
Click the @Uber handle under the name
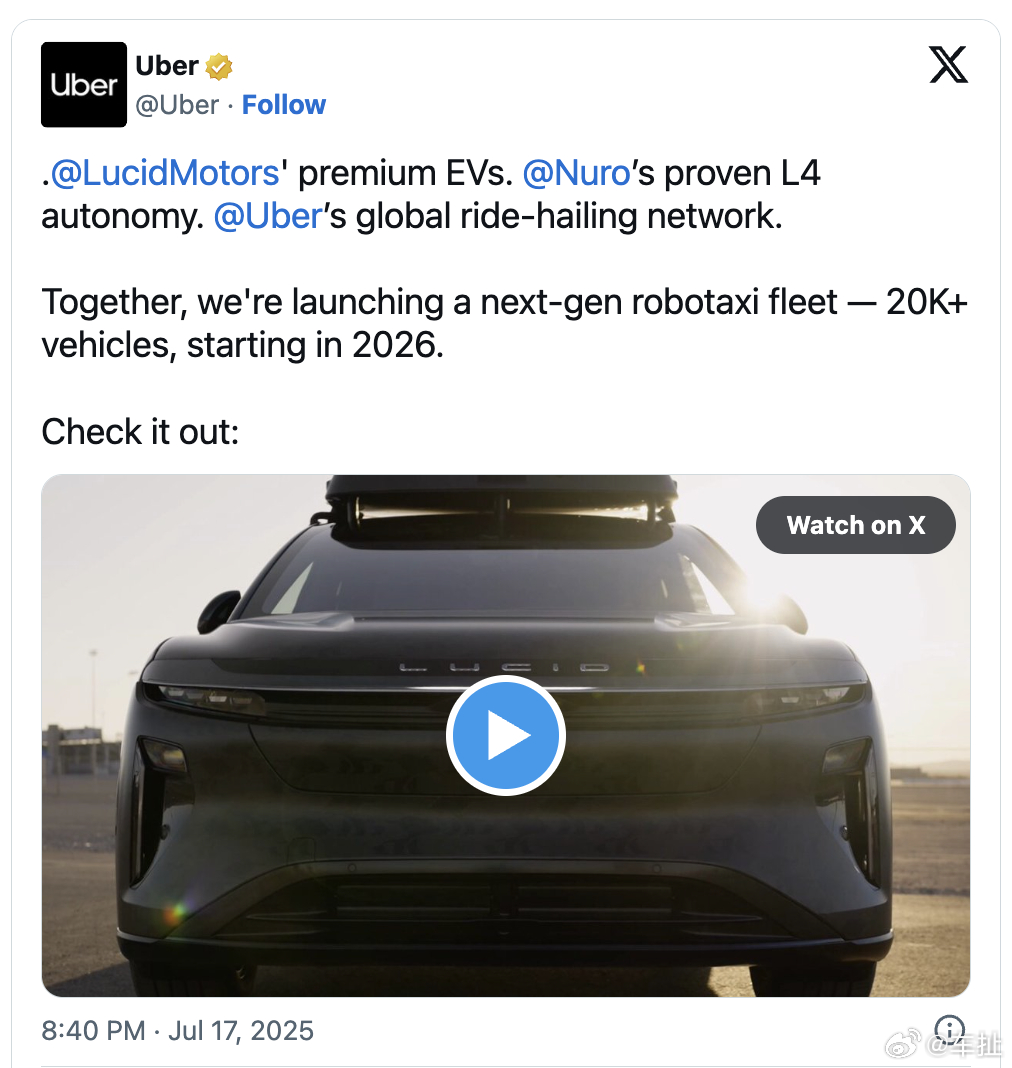point(177,105)
